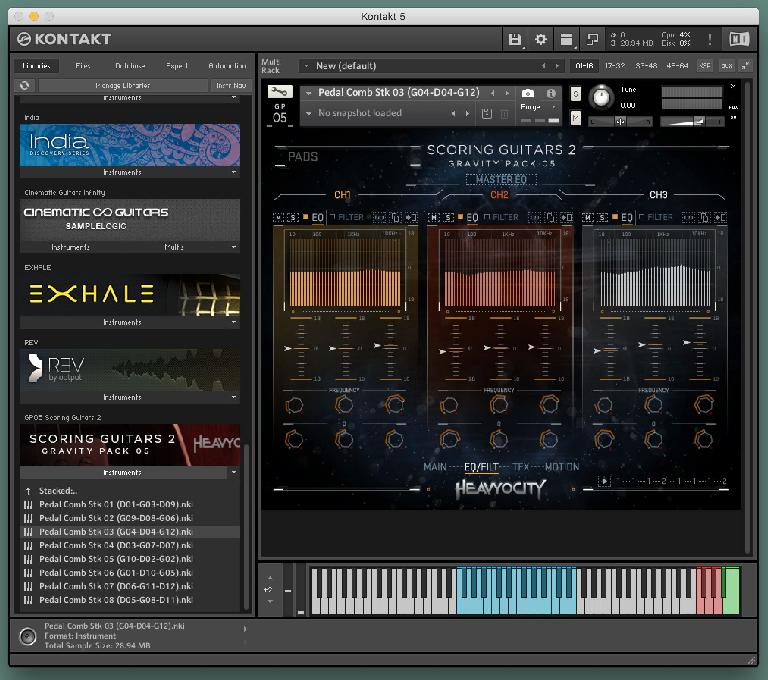Viewport: 768px width, 680px height.
Task: Mute CH3 with M button
Action: 588,217
